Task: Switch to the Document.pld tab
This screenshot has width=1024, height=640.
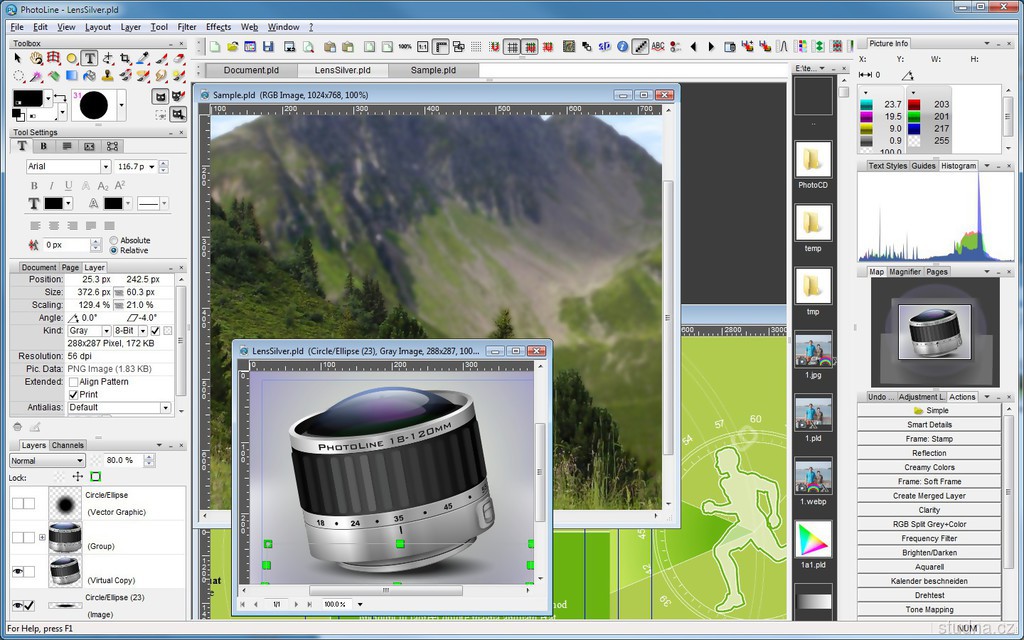Action: 251,70
